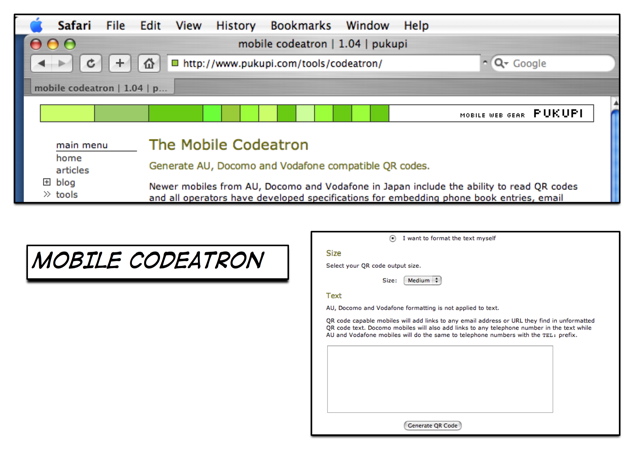This screenshot has height=452, width=639.
Task: Click the 'main menu' sidebar heading
Action: tap(82, 145)
